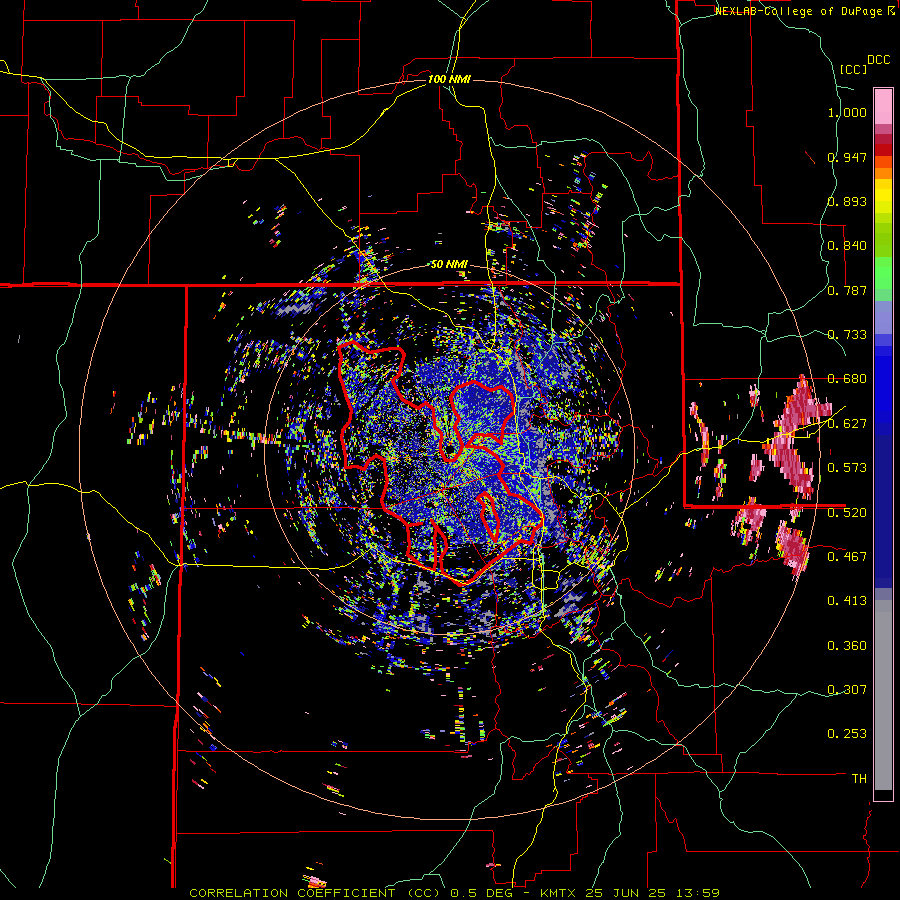Click the DCC label above the legend
This screenshot has width=900, height=900.
click(x=878, y=60)
